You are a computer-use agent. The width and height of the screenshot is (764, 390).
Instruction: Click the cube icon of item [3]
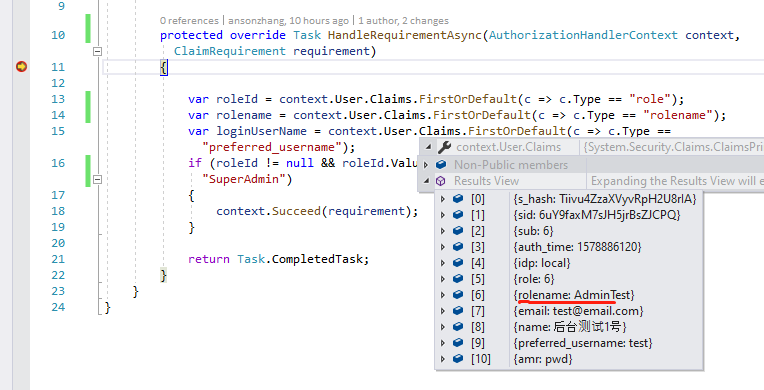[458, 247]
